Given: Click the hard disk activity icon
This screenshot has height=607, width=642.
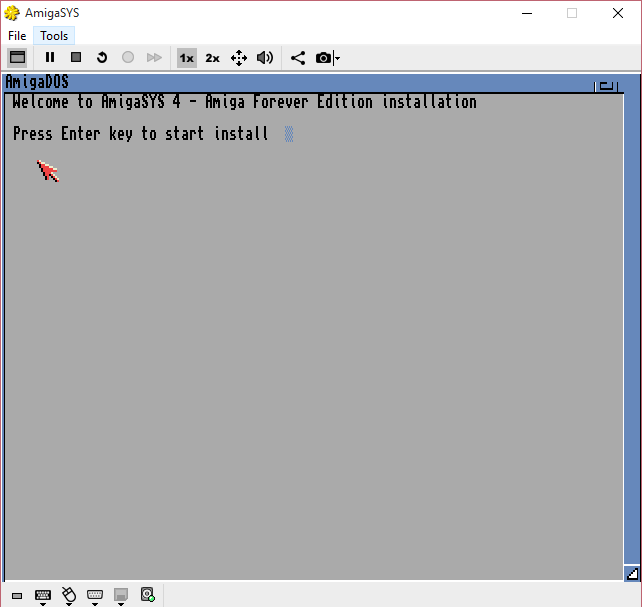Looking at the screenshot, I should pyautogui.click(x=147, y=595).
